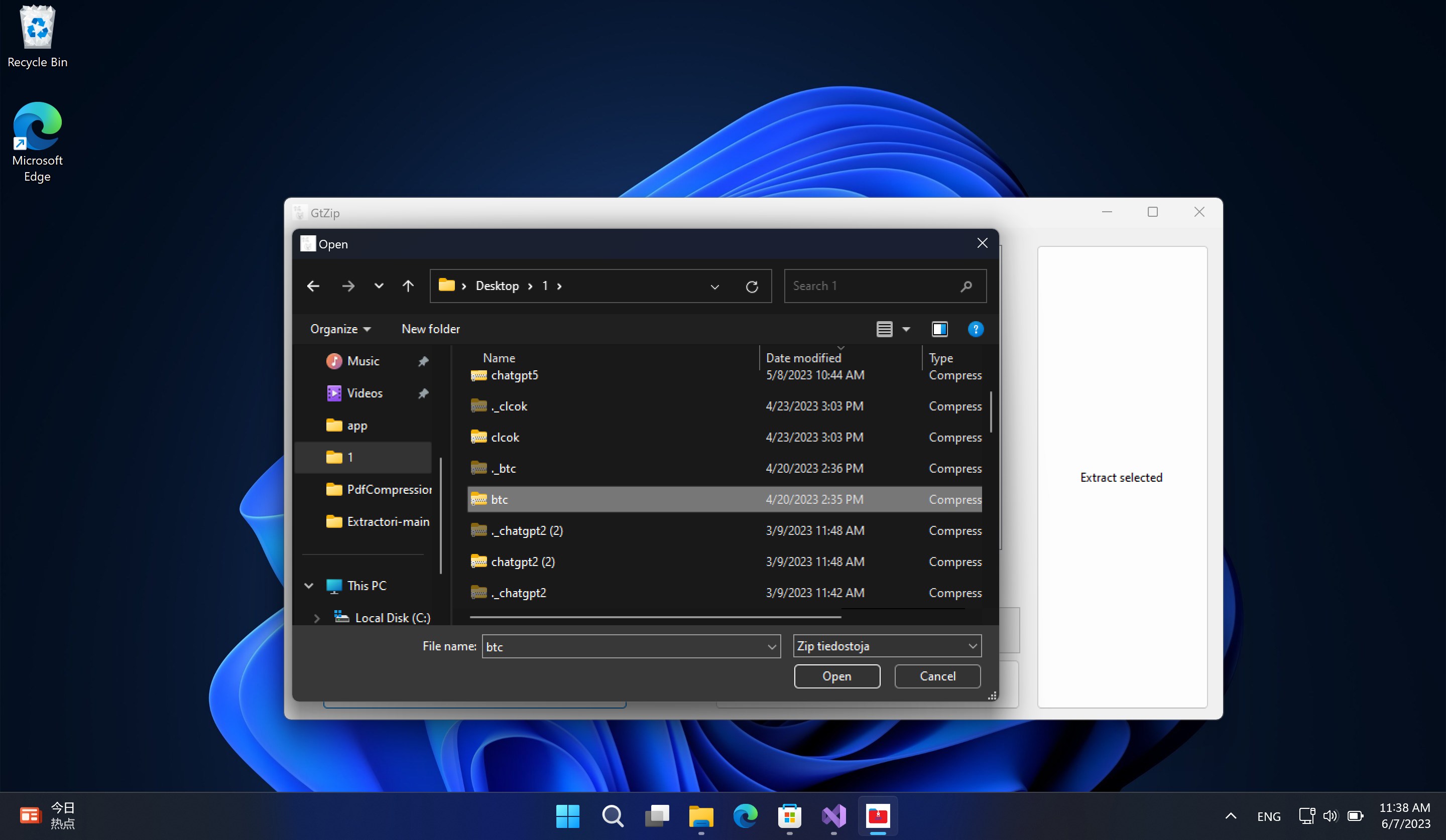Click the Back navigation arrow
1446x840 pixels.
coord(313,286)
